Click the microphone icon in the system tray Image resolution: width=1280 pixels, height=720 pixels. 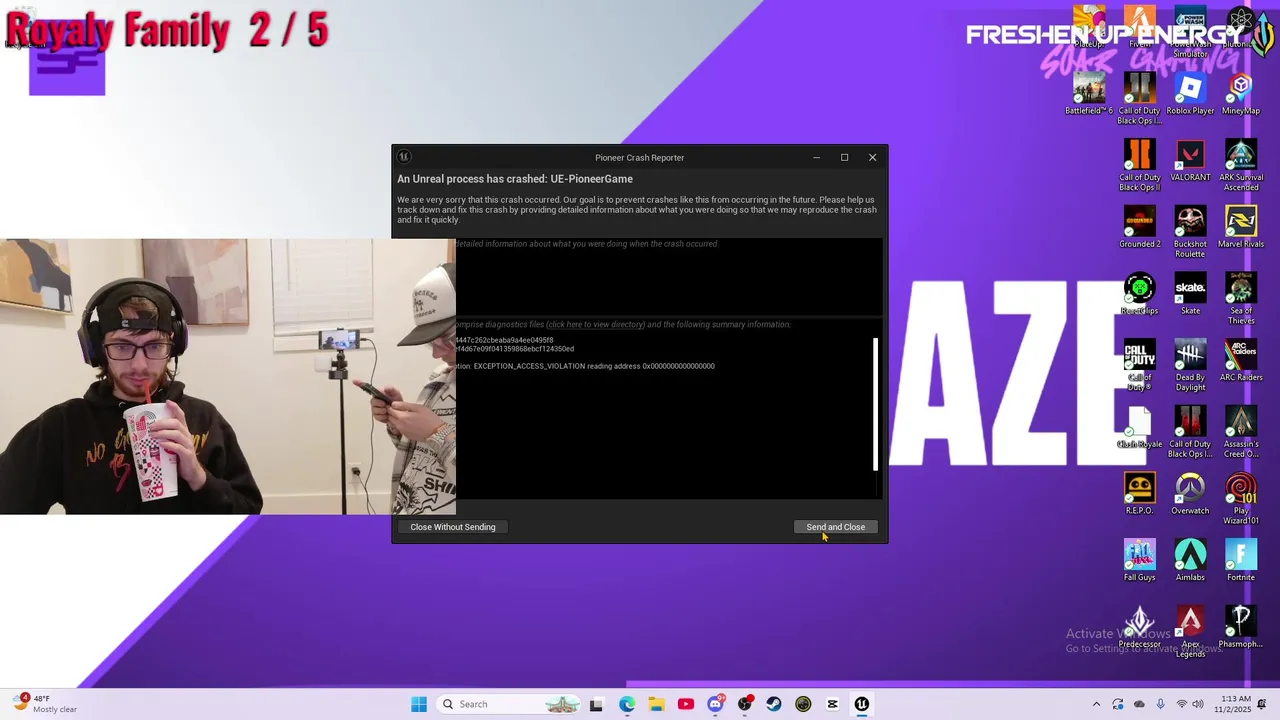pyautogui.click(x=1160, y=704)
